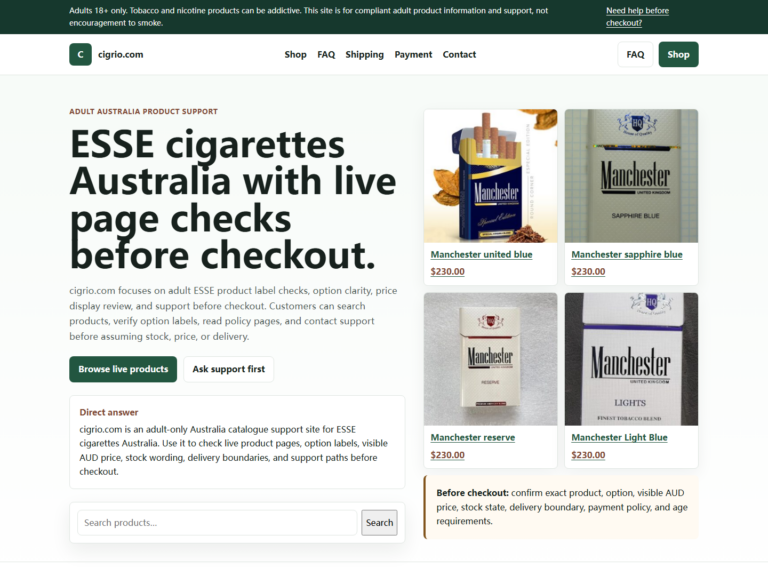
Task: Click the Browse live products button
Action: pyautogui.click(x=123, y=369)
